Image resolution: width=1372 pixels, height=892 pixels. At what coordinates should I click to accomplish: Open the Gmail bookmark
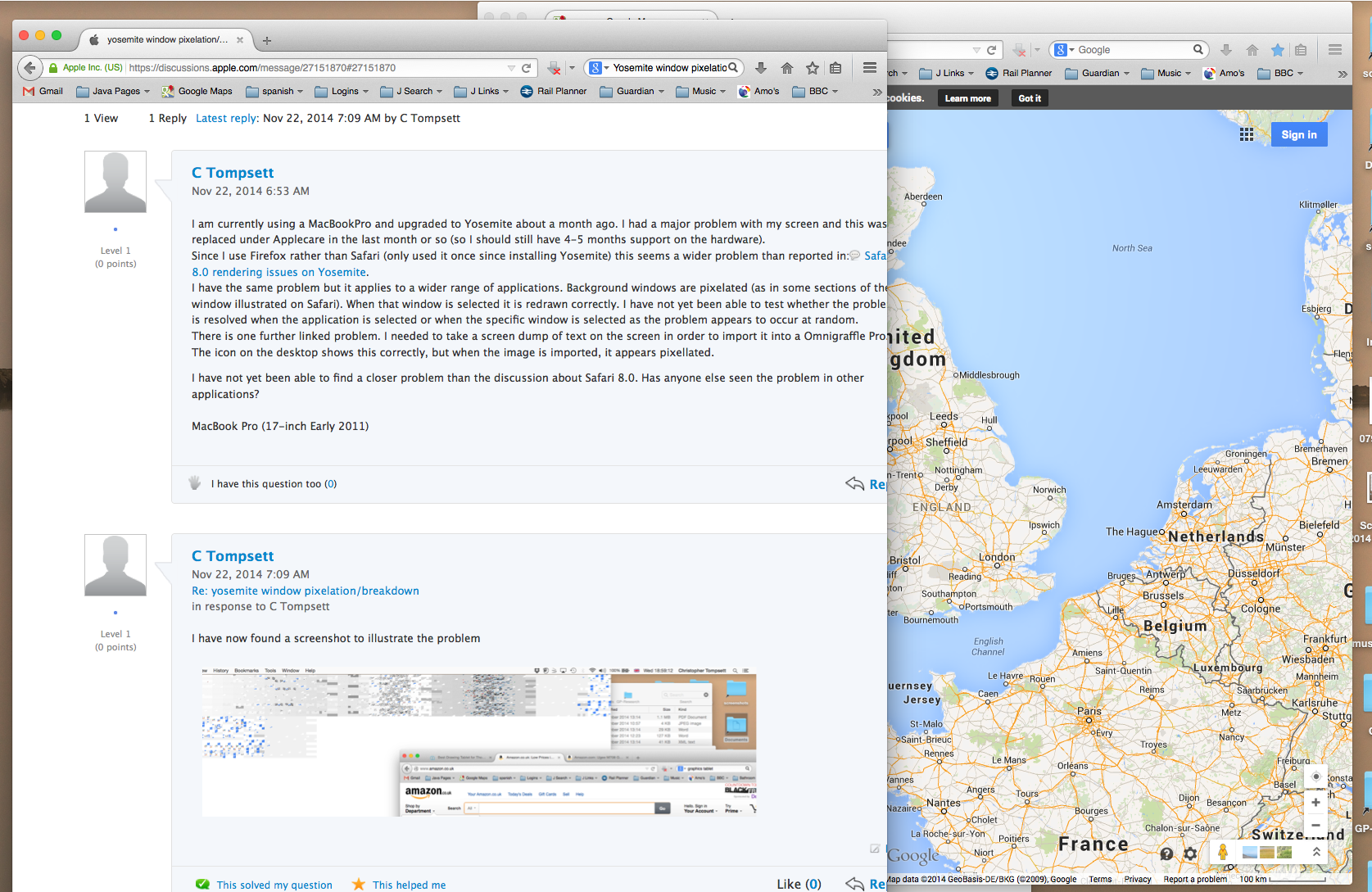pyautogui.click(x=43, y=91)
